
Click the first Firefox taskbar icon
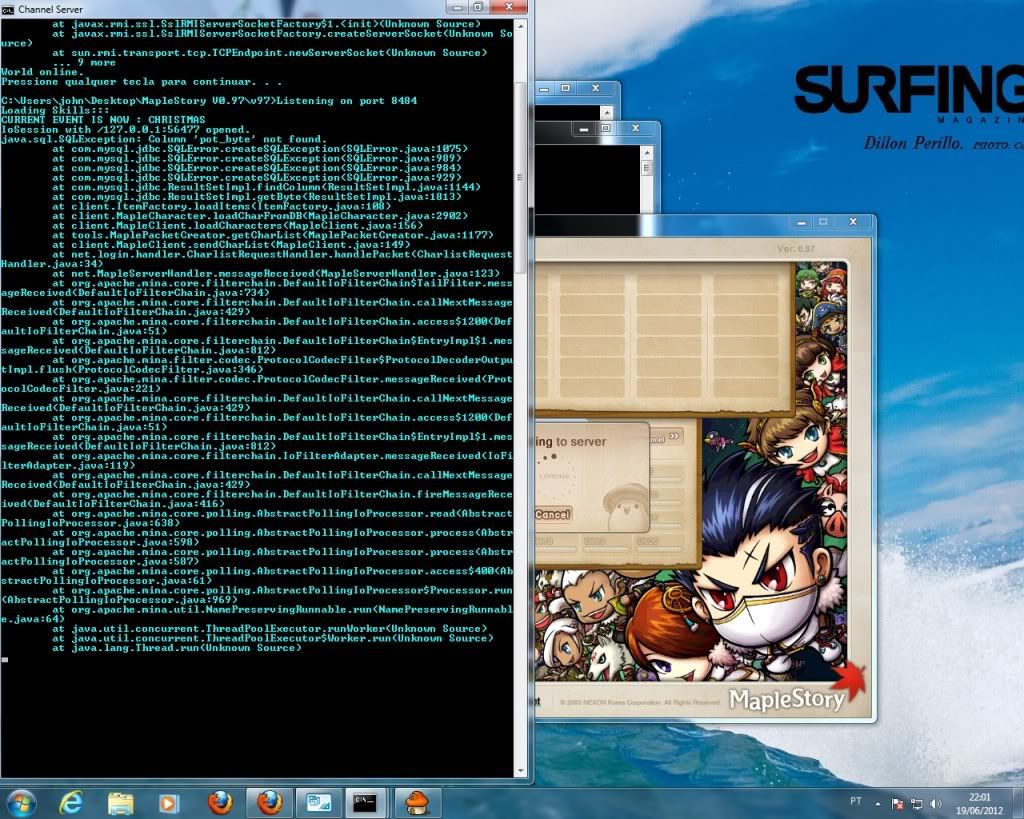point(220,802)
